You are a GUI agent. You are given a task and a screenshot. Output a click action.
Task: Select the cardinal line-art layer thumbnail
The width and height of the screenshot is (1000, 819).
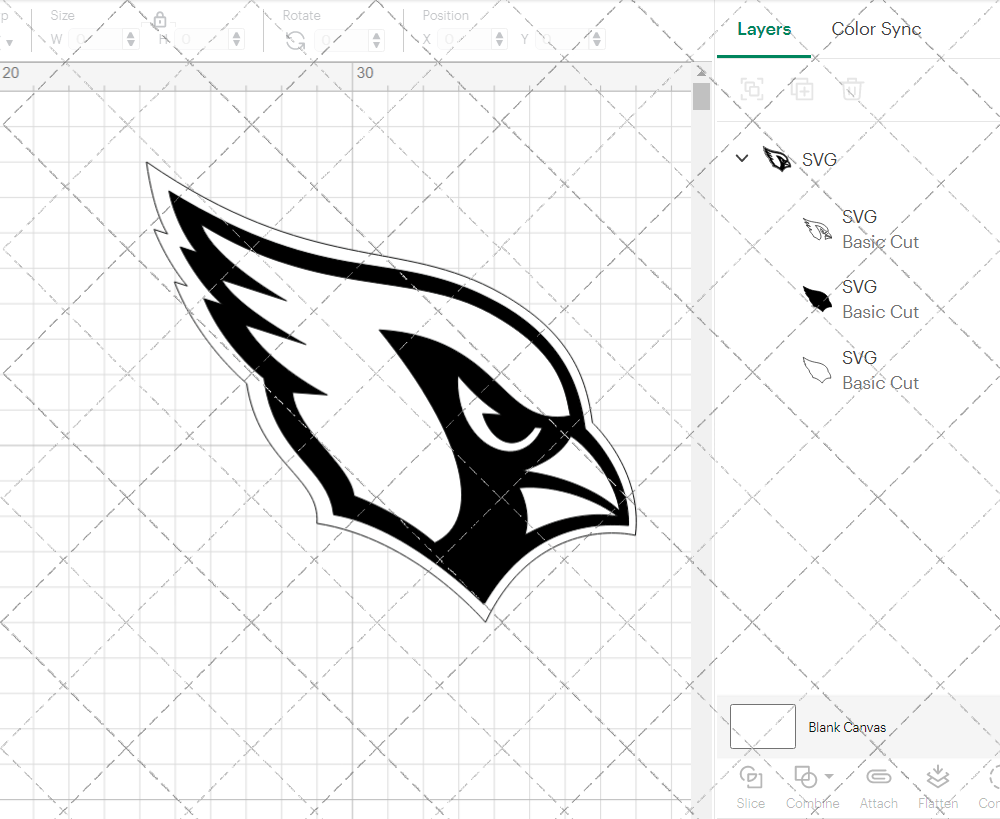817,229
